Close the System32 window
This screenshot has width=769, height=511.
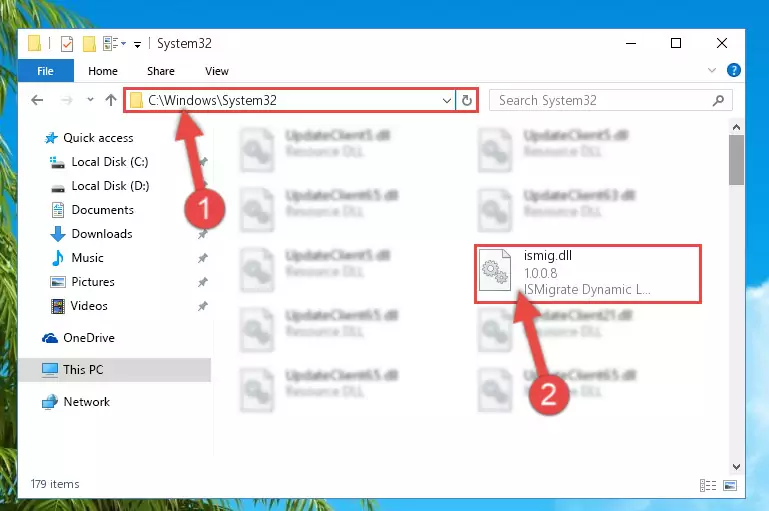pyautogui.click(x=721, y=43)
